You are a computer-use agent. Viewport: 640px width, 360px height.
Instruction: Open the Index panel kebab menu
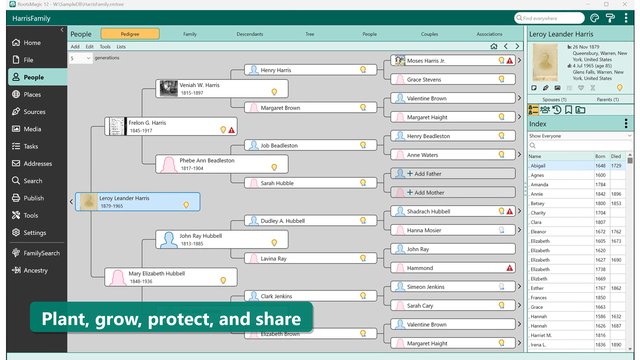[626, 124]
